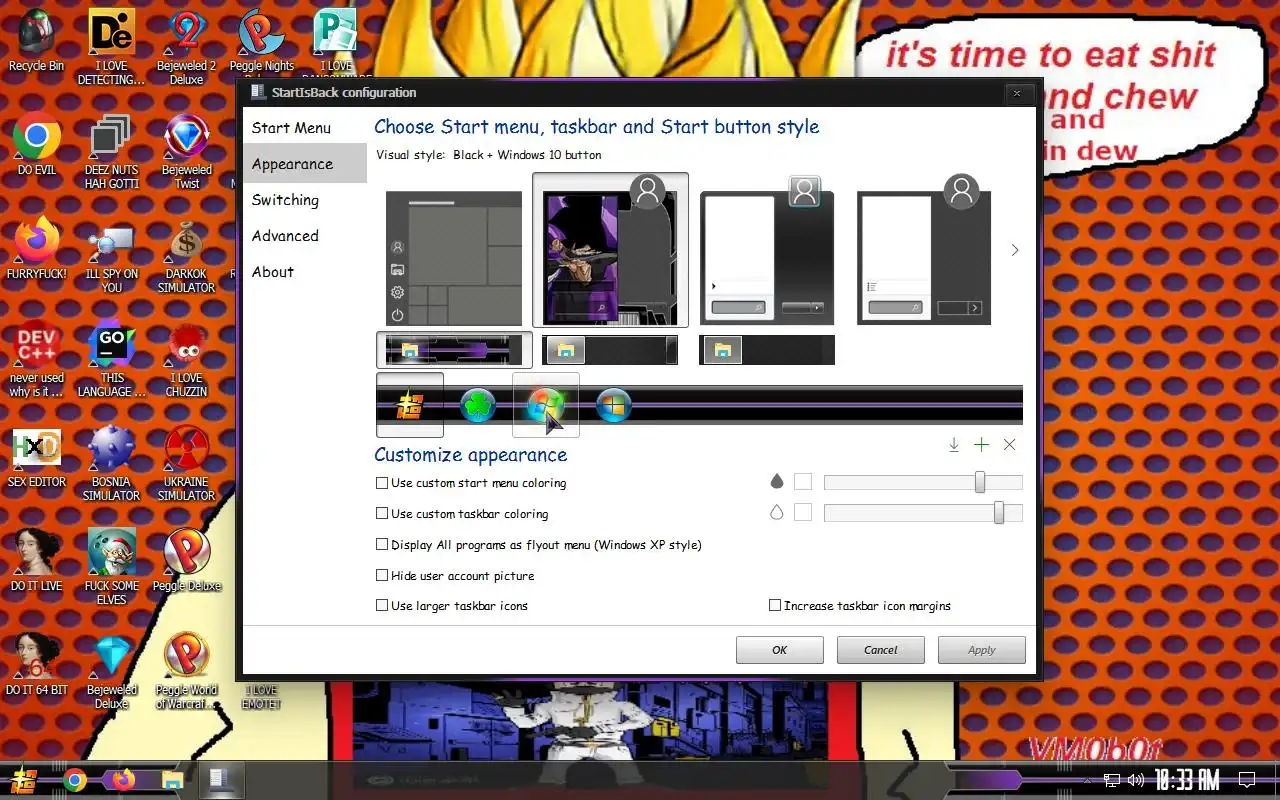Choose the green clover Start button

pos(478,405)
